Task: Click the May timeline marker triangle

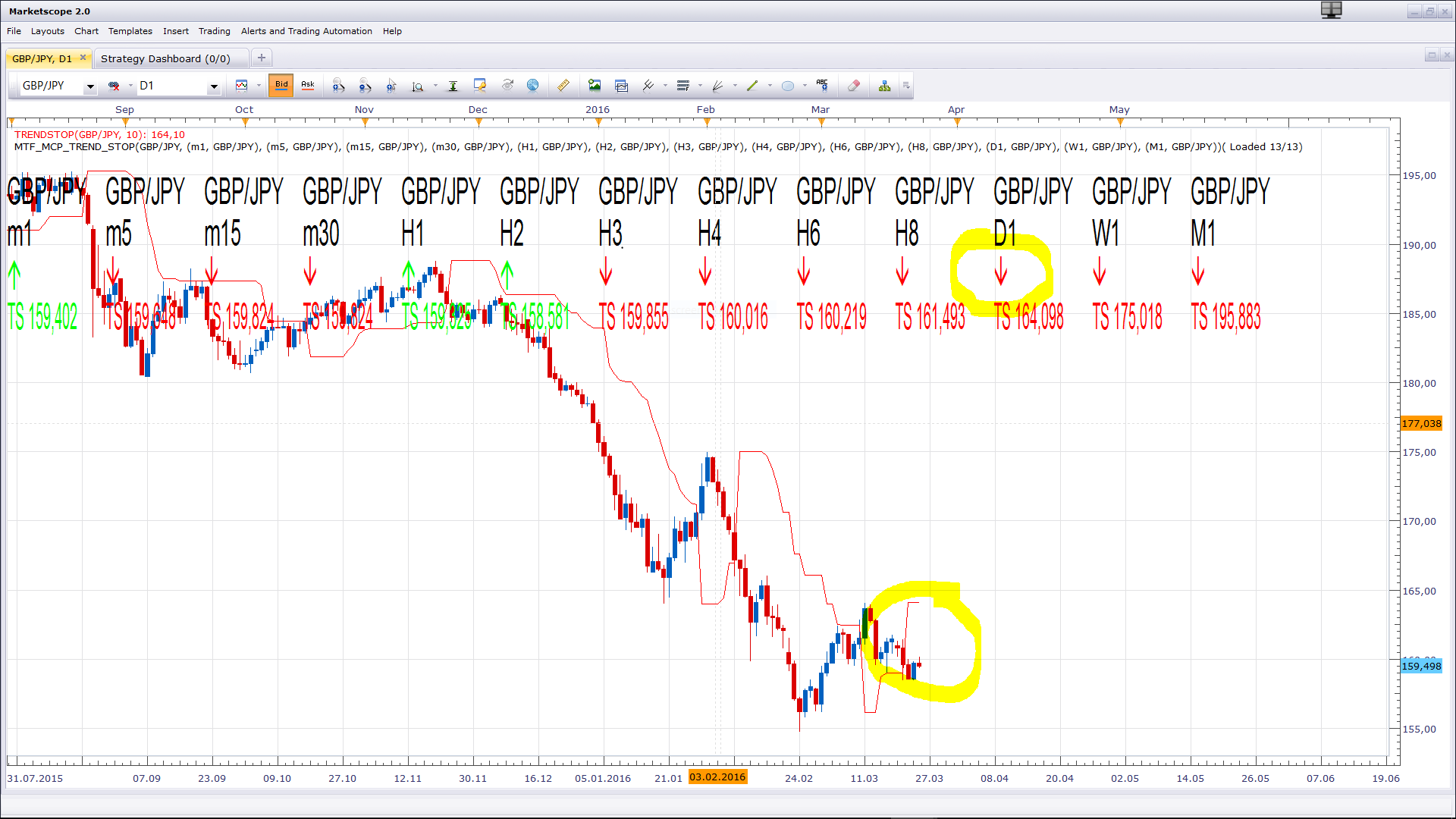Action: (x=1119, y=121)
